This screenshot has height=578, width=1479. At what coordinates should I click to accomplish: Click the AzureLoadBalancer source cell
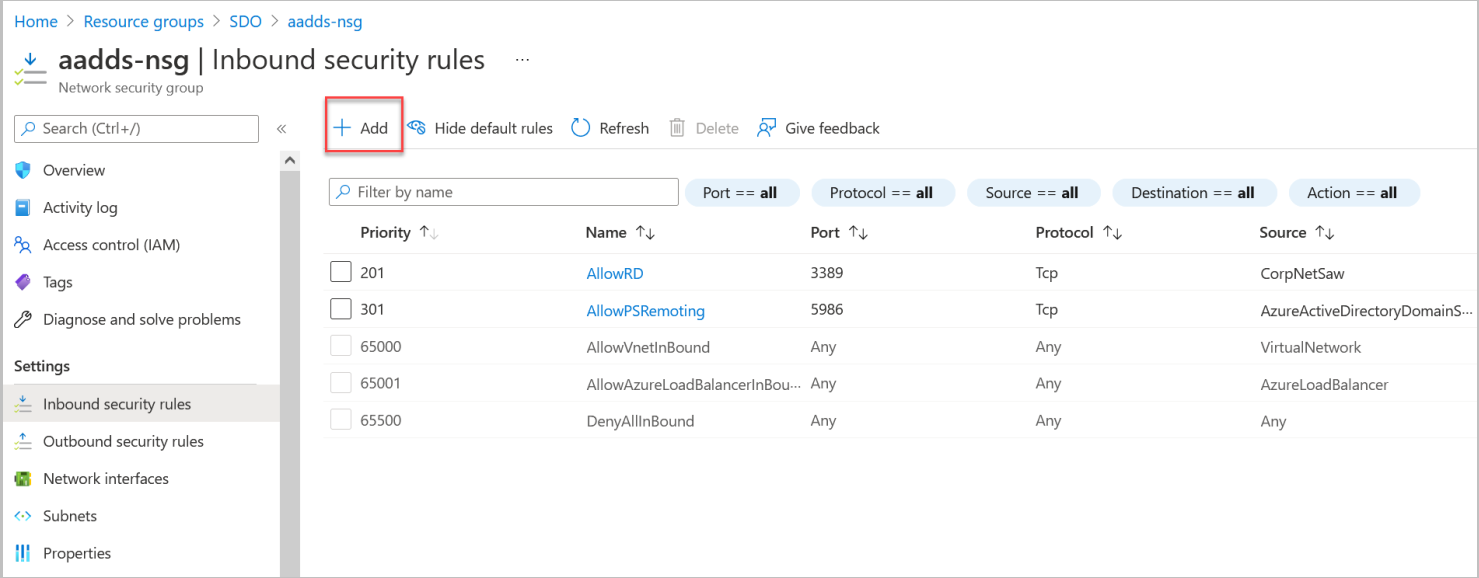point(1324,385)
